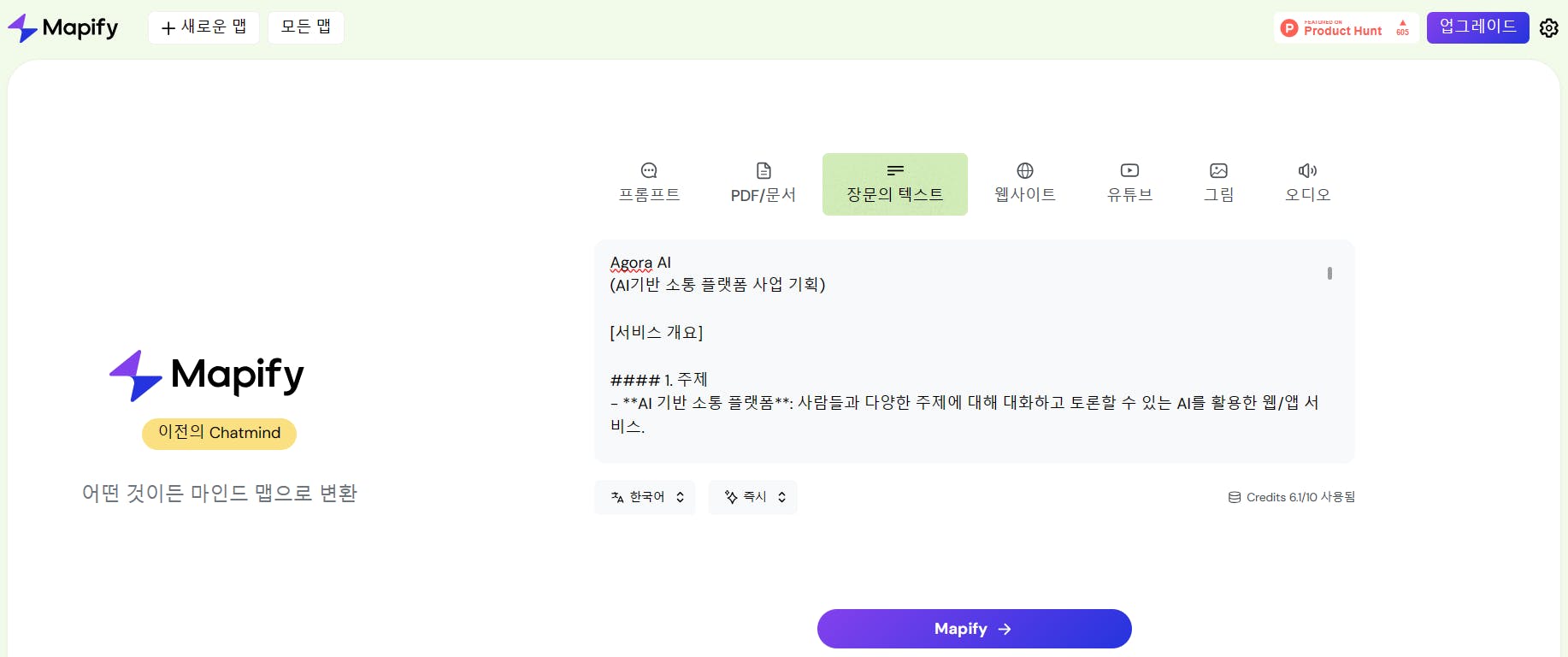Click the Product Hunt badge
This screenshot has width=1568, height=657.
pyautogui.click(x=1345, y=28)
